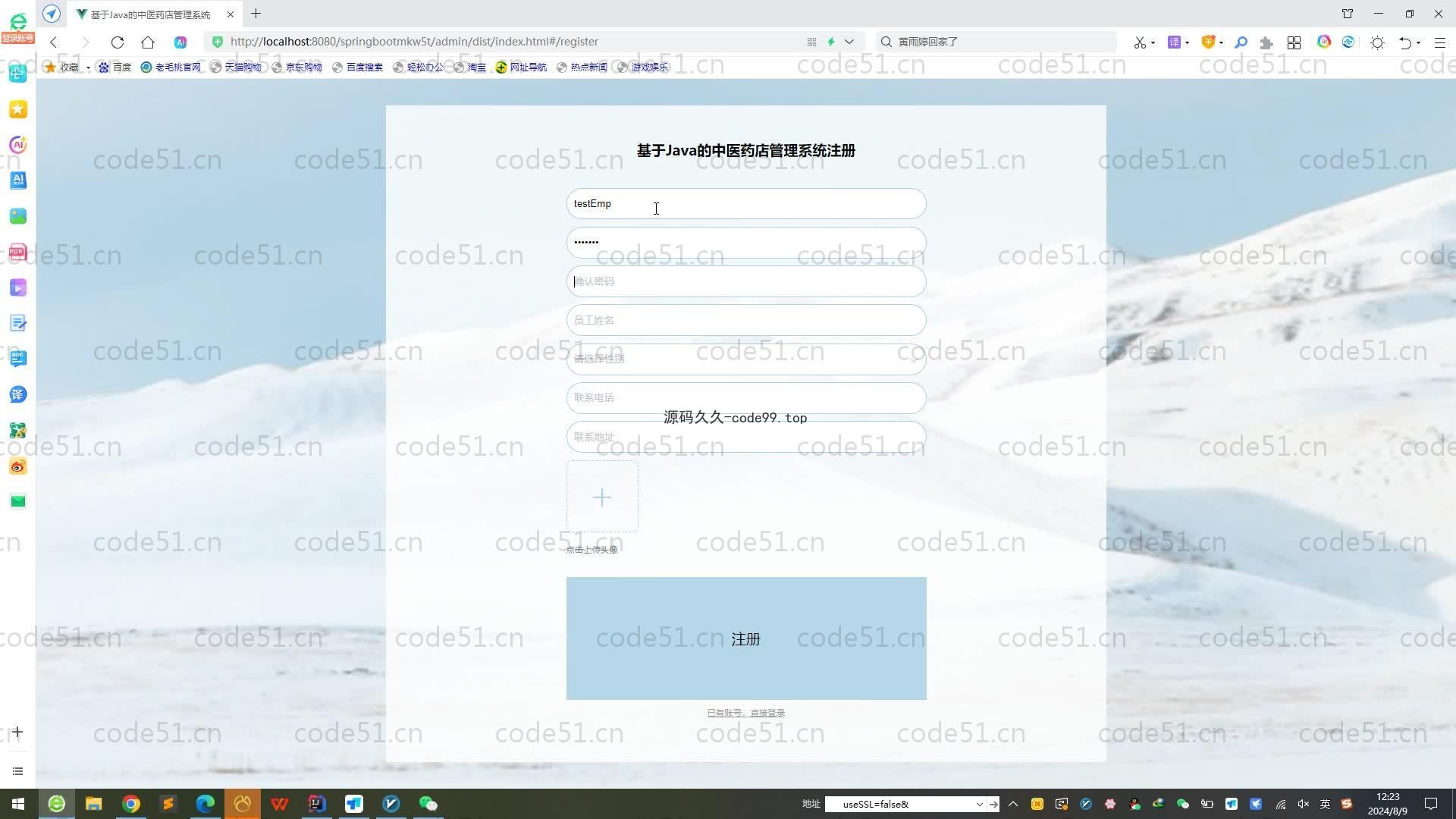1456x819 pixels.
Task: Open the sidebar translate icon
Action: coord(18,394)
